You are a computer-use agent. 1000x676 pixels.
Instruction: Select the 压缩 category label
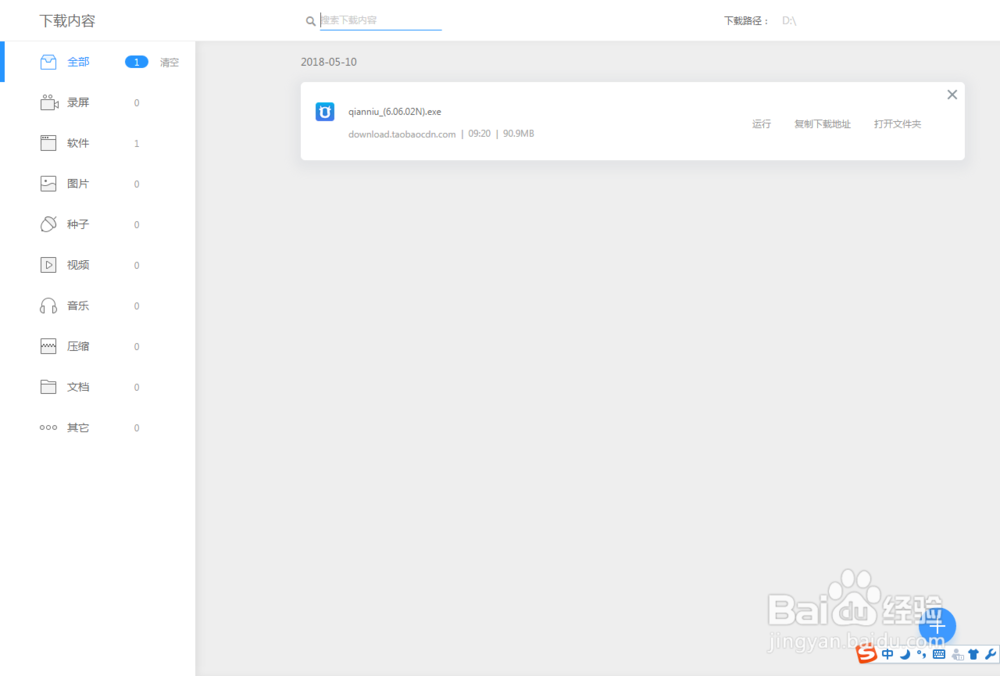pos(78,346)
